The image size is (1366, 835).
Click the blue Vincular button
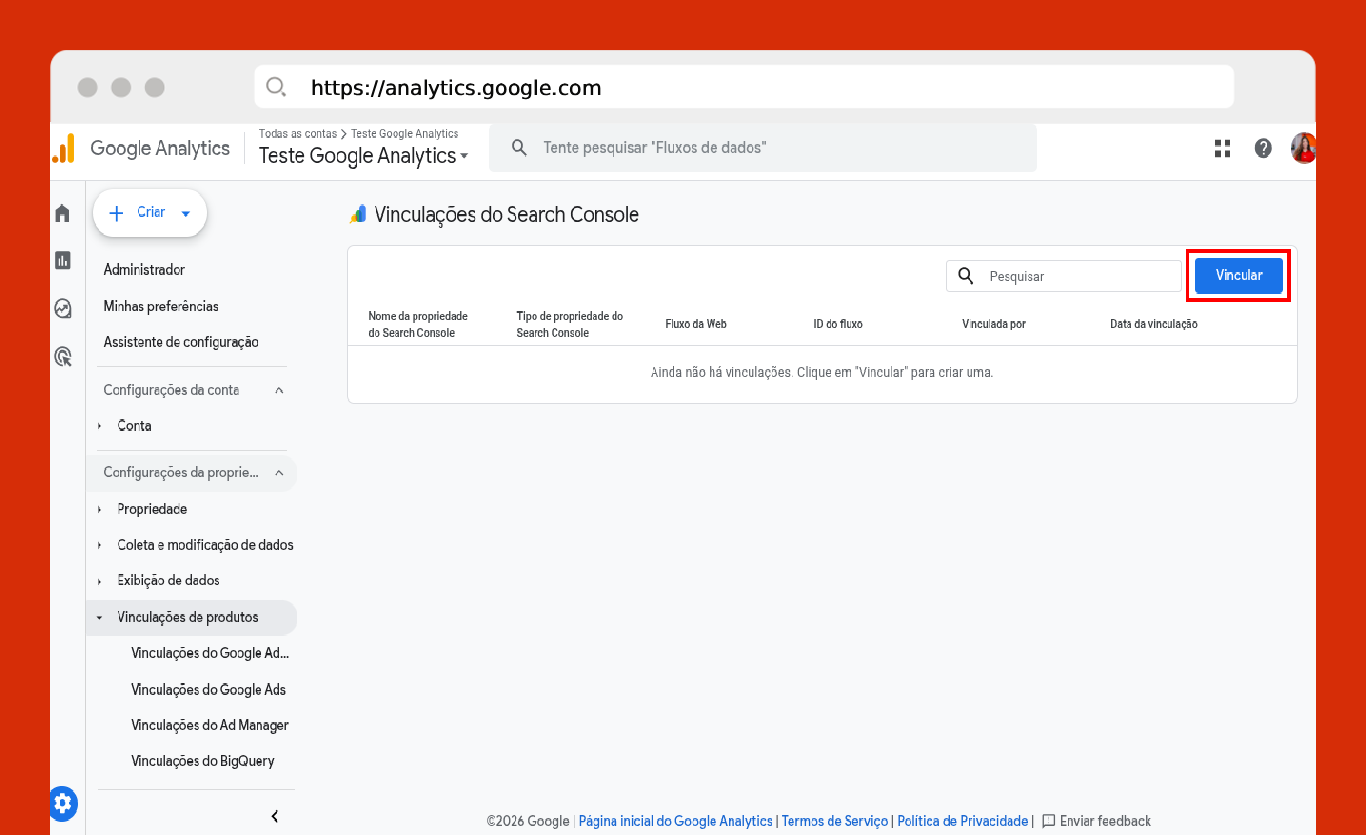(x=1238, y=275)
